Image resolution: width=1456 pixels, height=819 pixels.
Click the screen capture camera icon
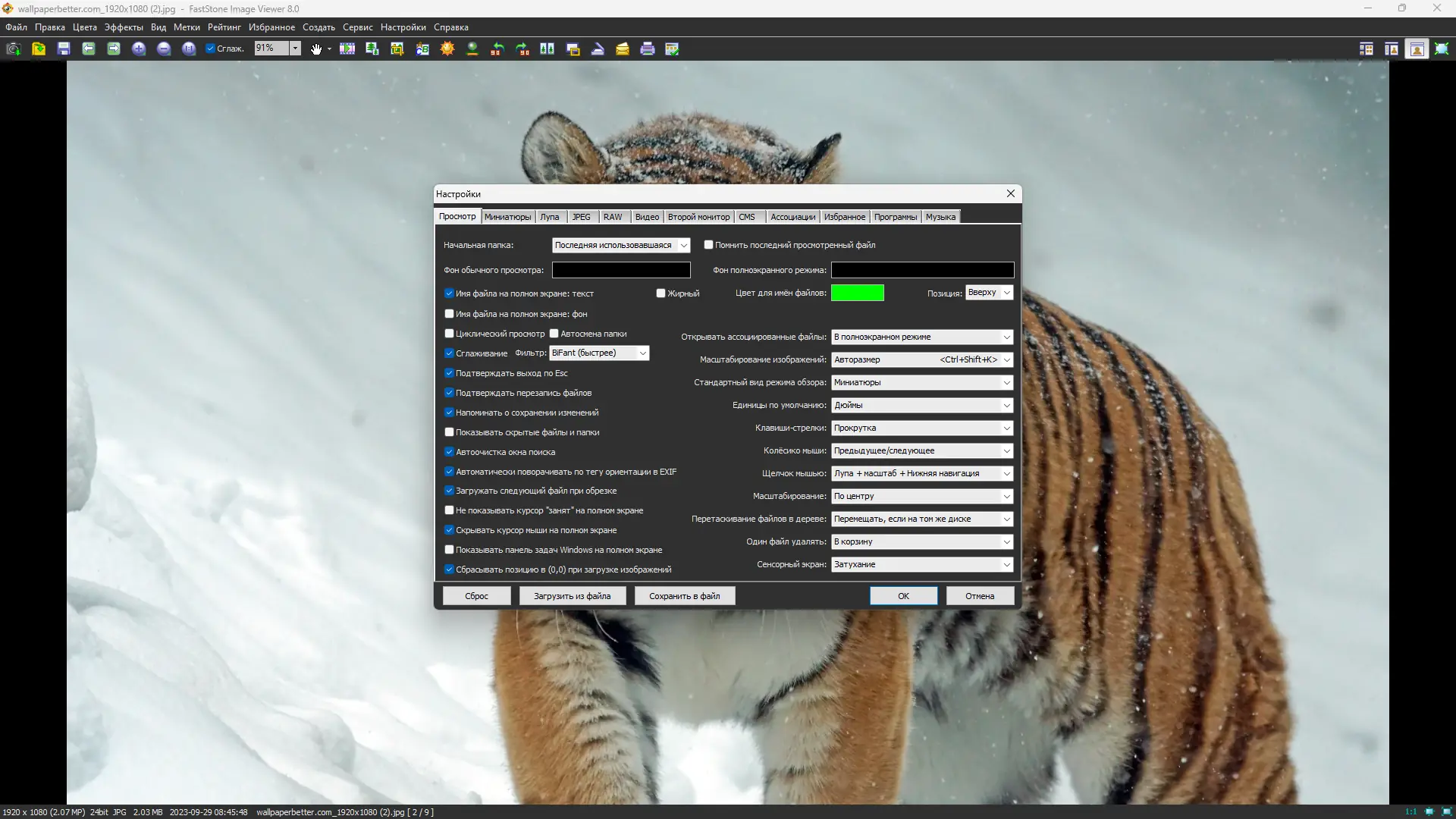(x=13, y=49)
